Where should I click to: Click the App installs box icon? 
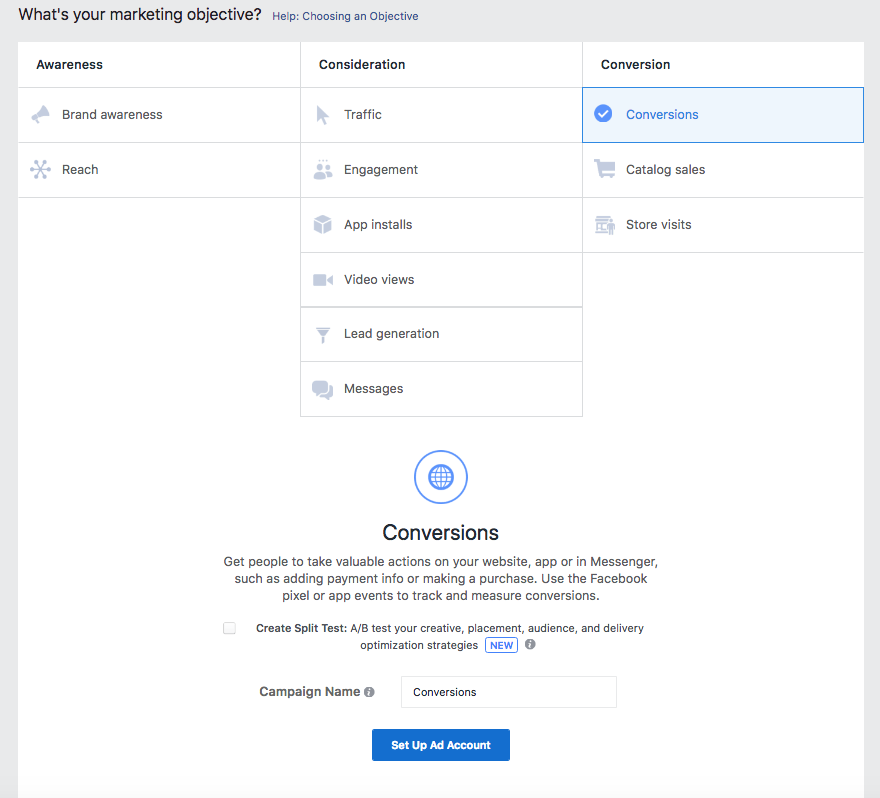[x=323, y=224]
